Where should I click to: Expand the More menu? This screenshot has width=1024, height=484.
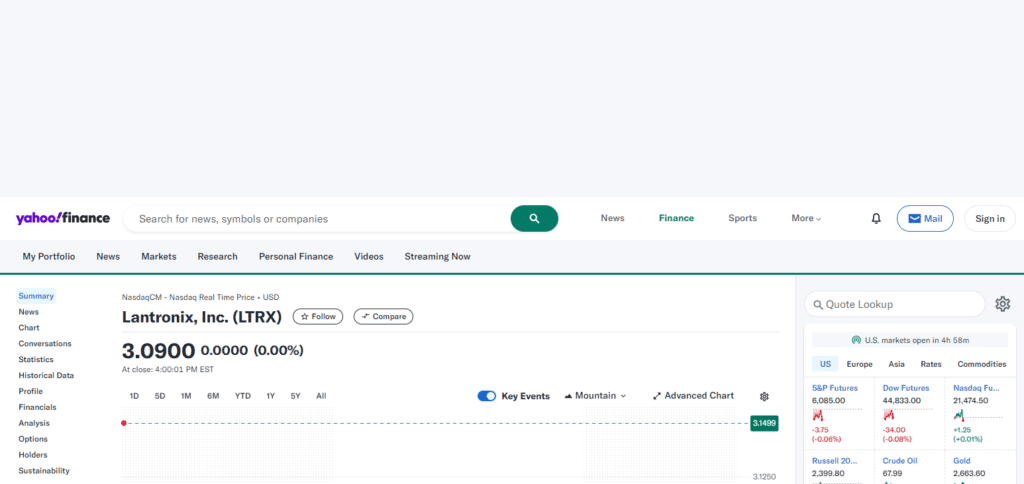[x=807, y=218]
